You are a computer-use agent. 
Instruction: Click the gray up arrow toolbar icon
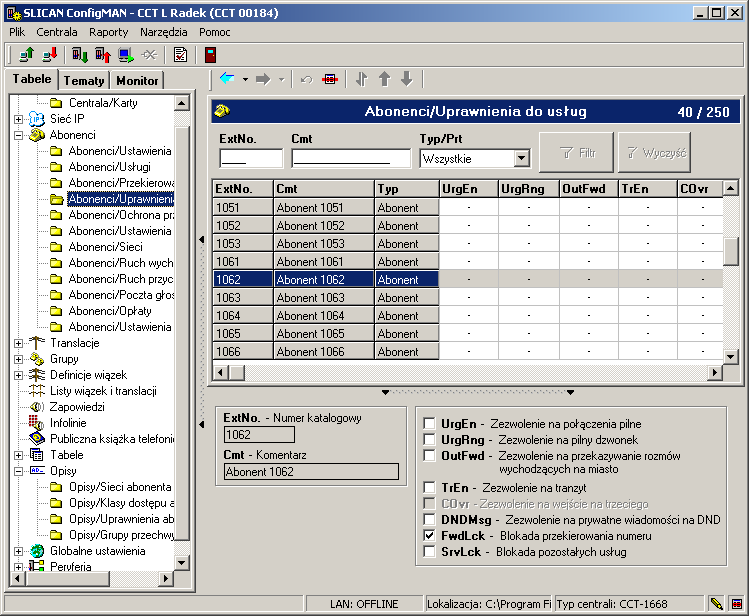point(385,79)
